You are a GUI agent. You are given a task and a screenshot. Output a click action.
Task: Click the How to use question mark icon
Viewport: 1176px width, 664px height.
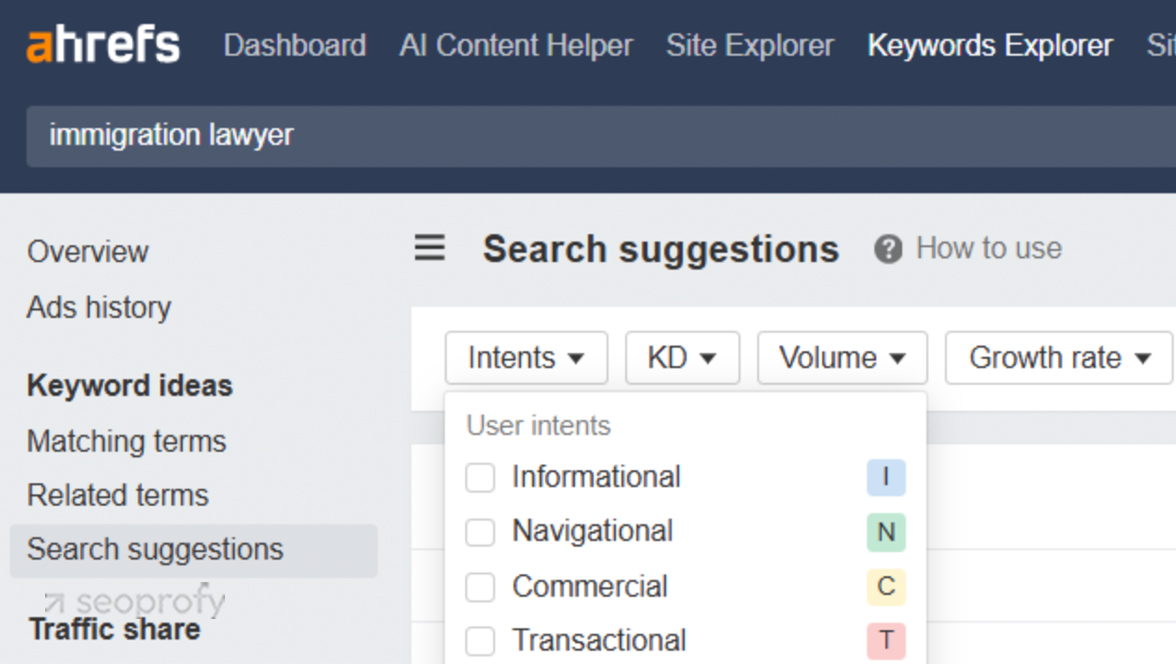[888, 248]
